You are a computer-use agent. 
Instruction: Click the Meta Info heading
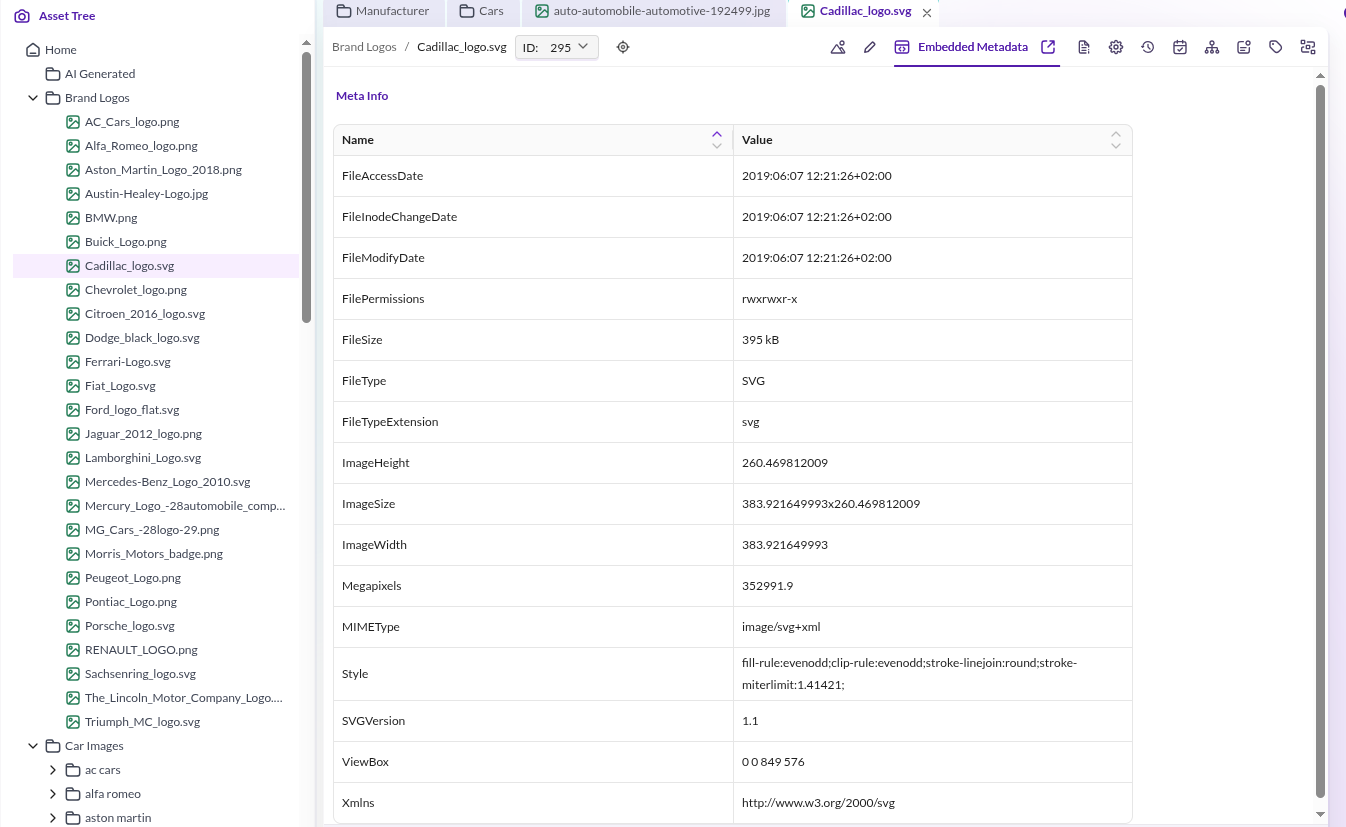pos(362,96)
